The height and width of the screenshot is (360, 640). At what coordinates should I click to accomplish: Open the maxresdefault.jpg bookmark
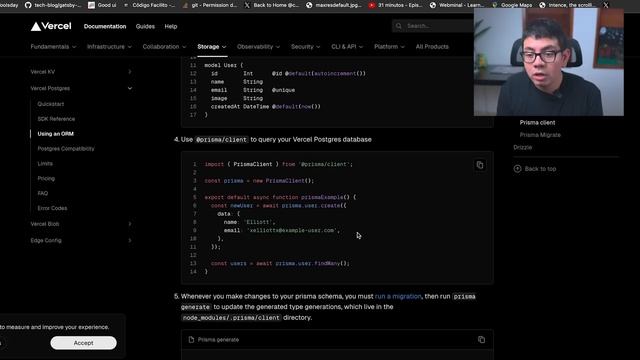[333, 5]
